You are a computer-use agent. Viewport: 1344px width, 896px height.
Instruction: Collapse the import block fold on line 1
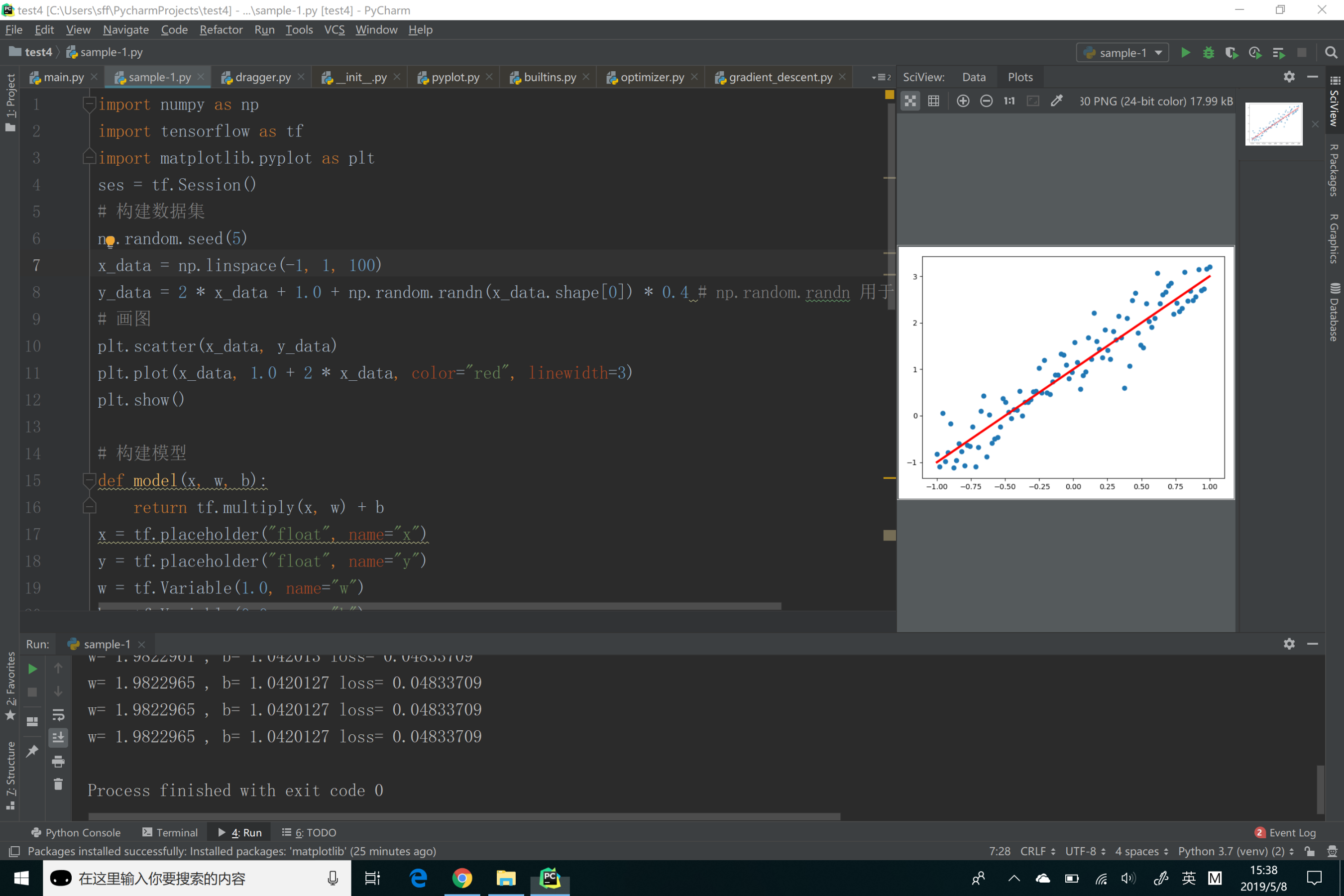coord(89,104)
